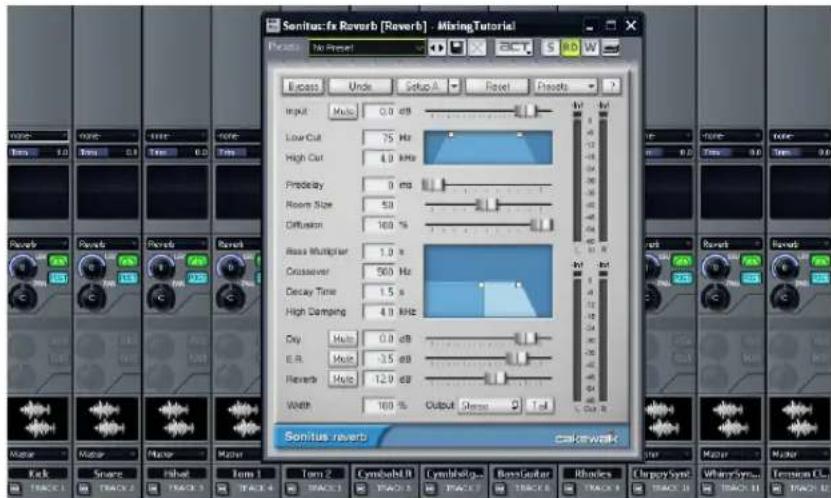
Task: Click the waveform icon on Hihat track
Action: pyautogui.click(x=176, y=419)
